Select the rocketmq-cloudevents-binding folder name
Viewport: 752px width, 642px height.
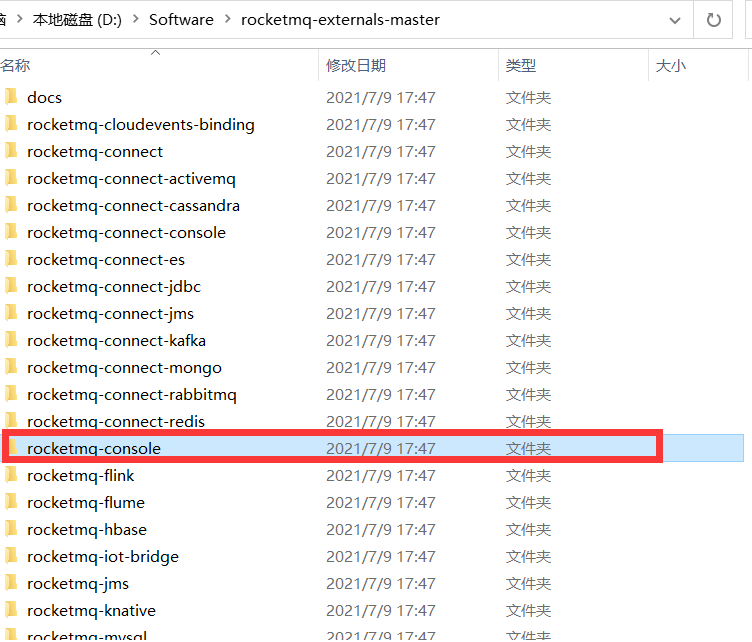[141, 125]
